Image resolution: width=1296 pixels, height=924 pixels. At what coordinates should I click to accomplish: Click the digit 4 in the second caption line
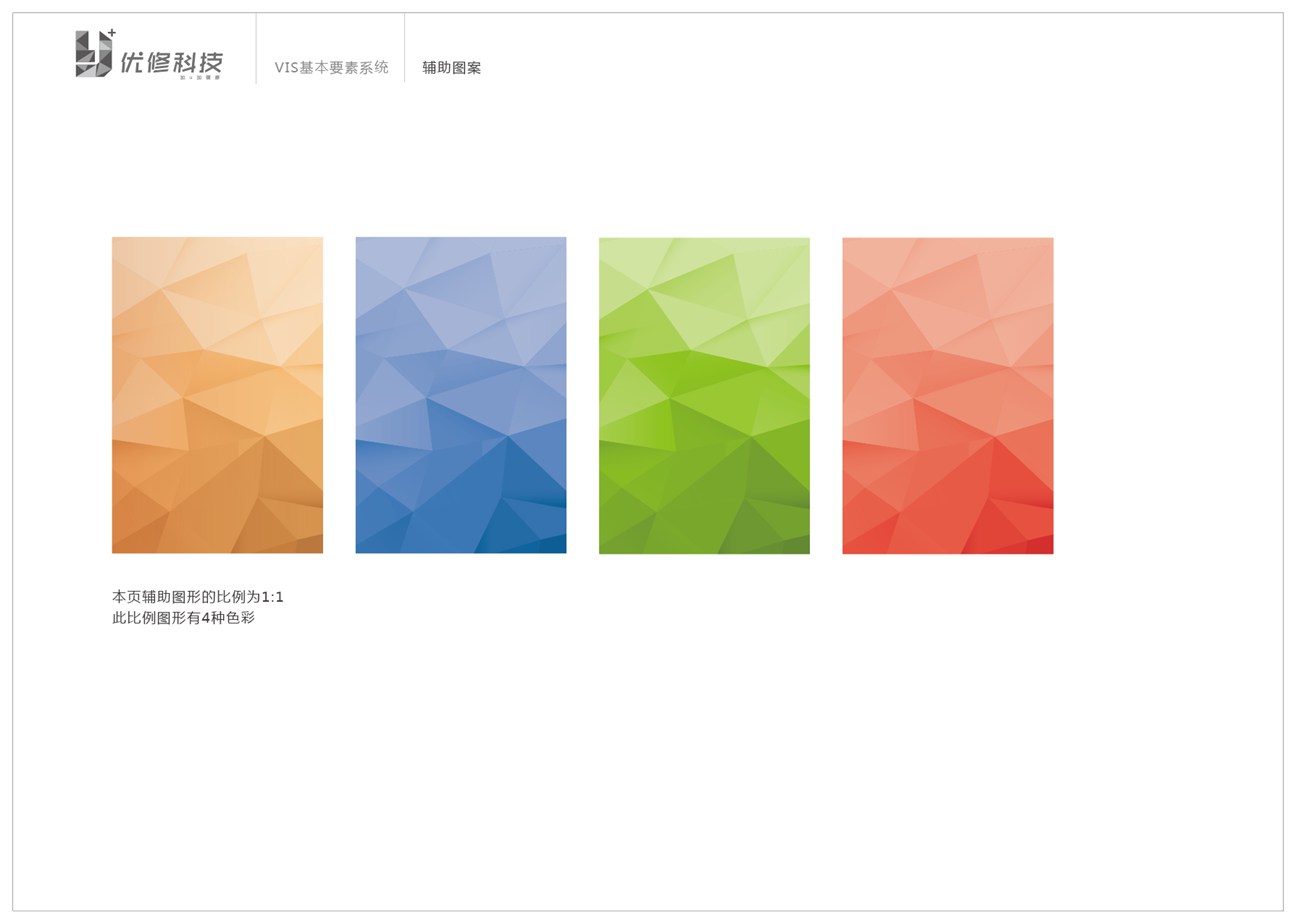pyautogui.click(x=206, y=618)
